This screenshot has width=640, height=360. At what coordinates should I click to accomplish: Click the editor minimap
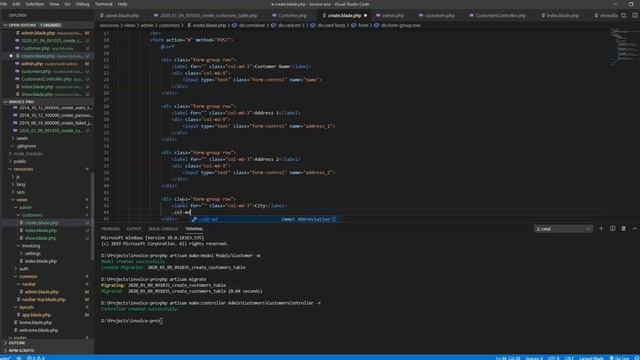click(624, 47)
